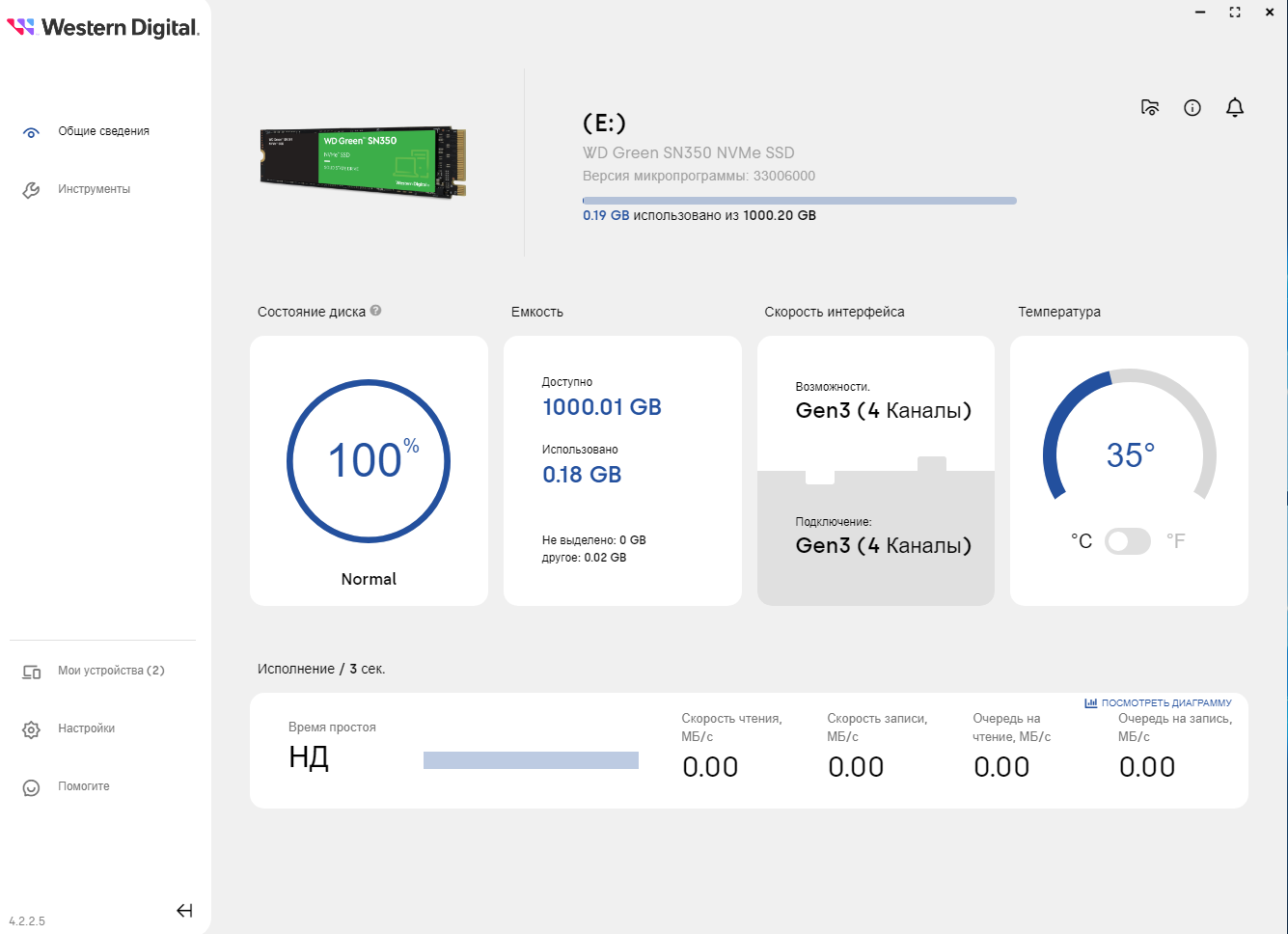
Task: Minimize the Western Digital Dashboard window
Action: pyautogui.click(x=1200, y=13)
